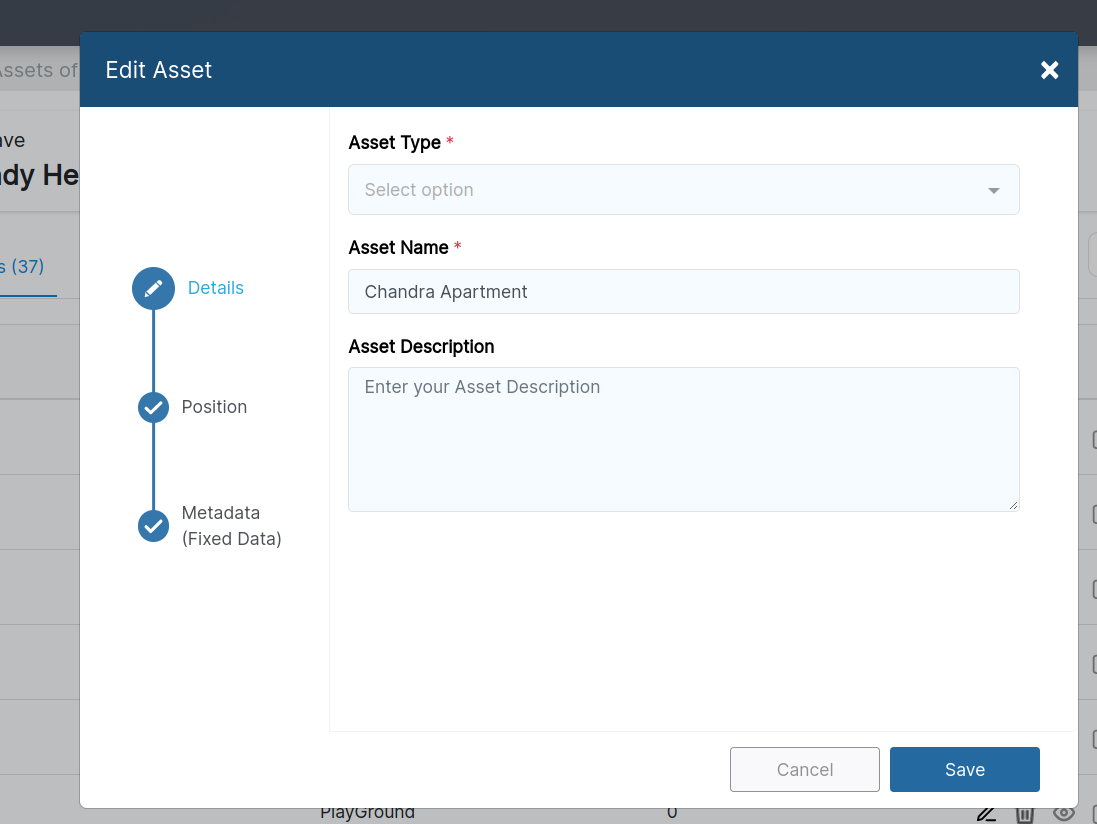The width and height of the screenshot is (1097, 824).
Task: Select the Details step pencil icon
Action: click(x=153, y=288)
